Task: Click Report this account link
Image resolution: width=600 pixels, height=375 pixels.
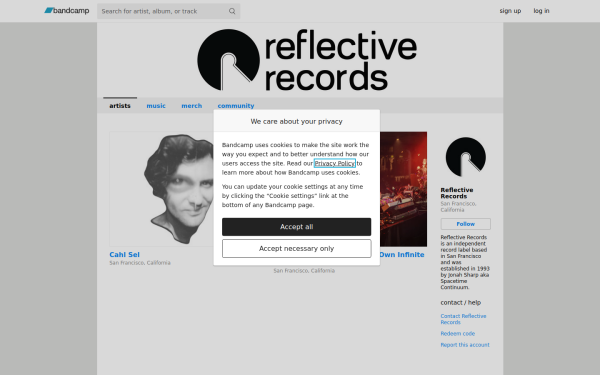Action: 465,345
